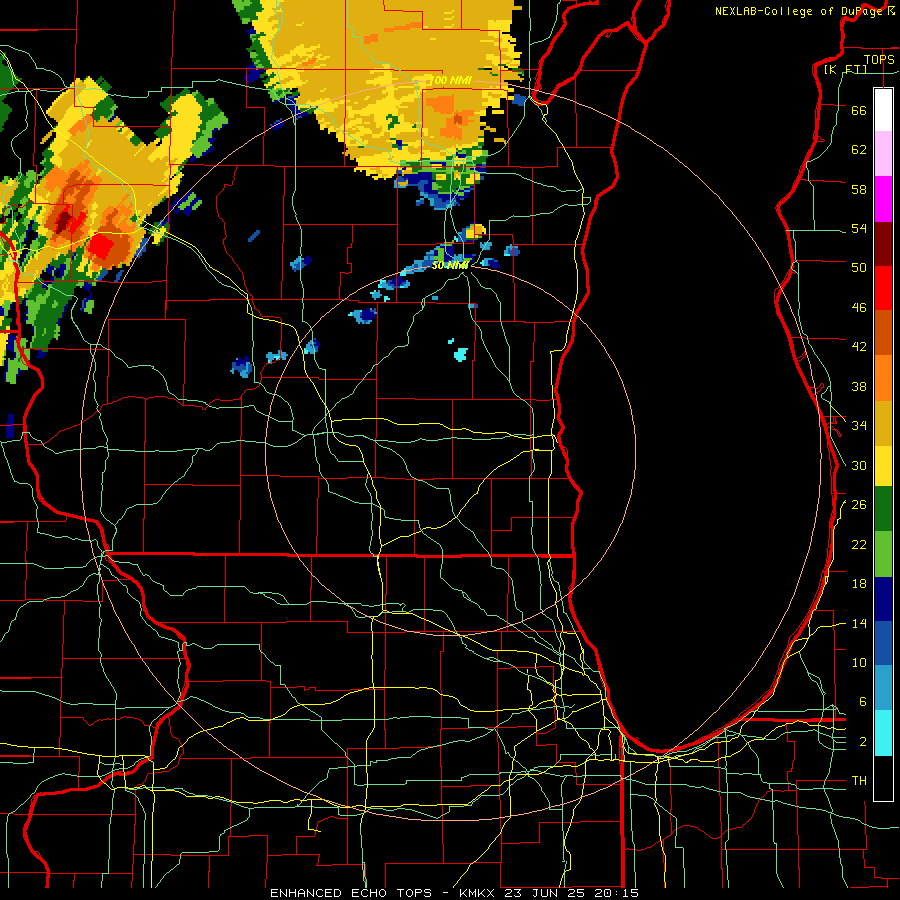Click the "23 JUN 25" date in the title
The width and height of the screenshot is (900, 900).
[544, 893]
